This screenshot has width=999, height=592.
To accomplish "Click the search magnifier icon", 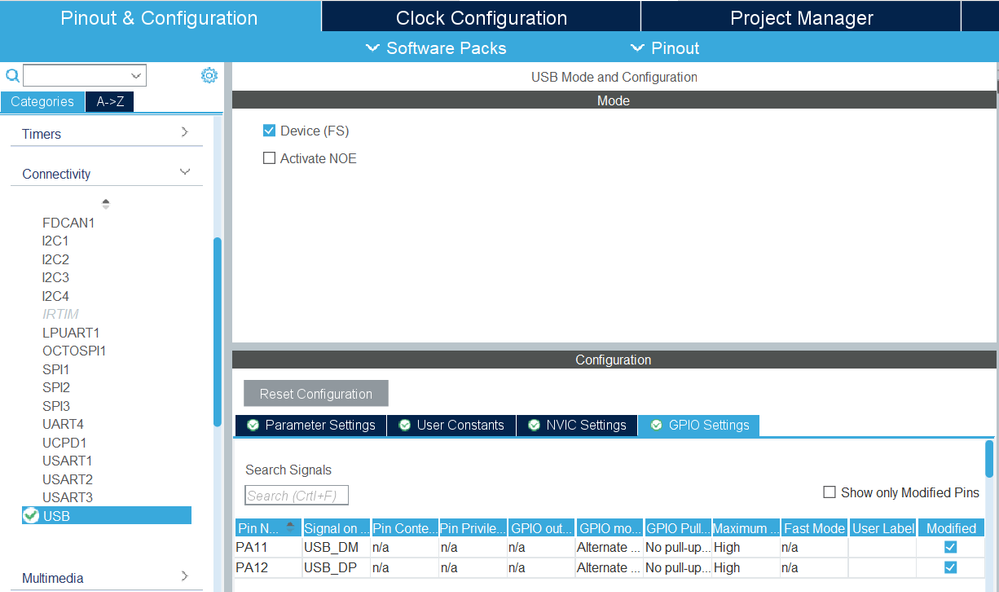I will pyautogui.click(x=12, y=76).
